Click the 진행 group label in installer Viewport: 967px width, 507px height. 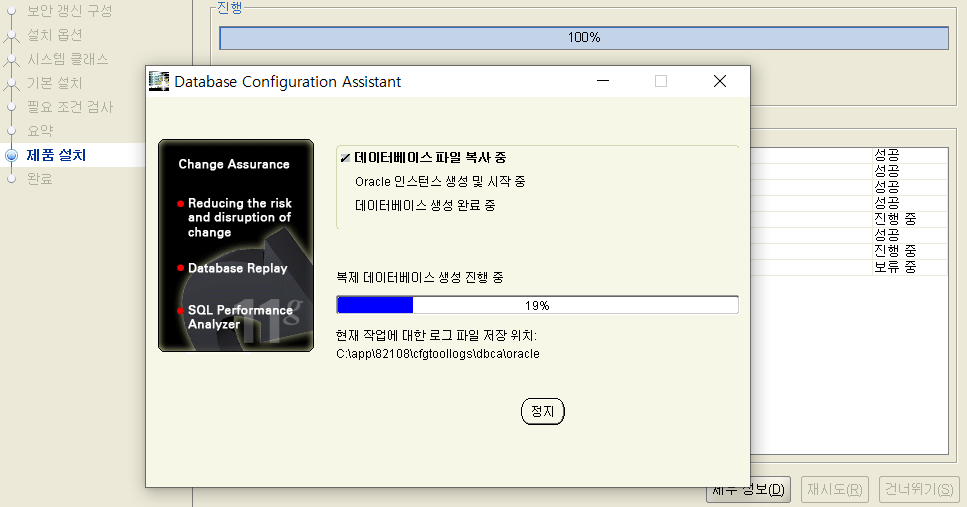click(x=230, y=8)
